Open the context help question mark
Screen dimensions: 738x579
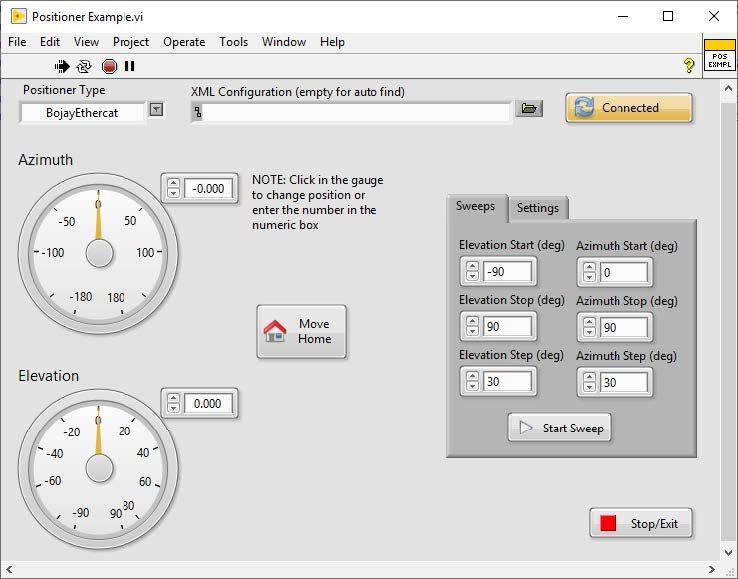[x=689, y=66]
